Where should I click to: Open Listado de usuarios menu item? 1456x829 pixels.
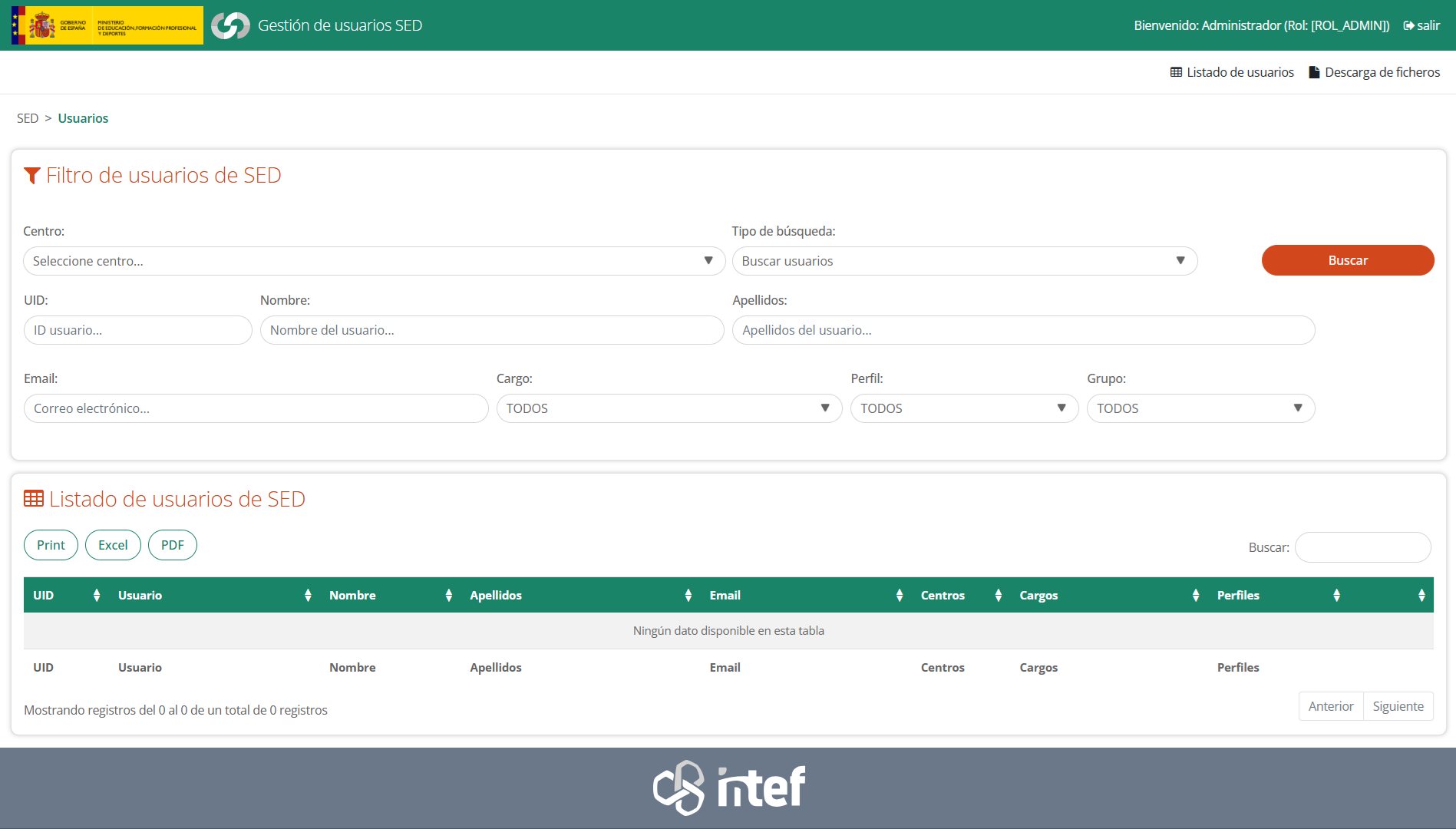pos(1232,72)
